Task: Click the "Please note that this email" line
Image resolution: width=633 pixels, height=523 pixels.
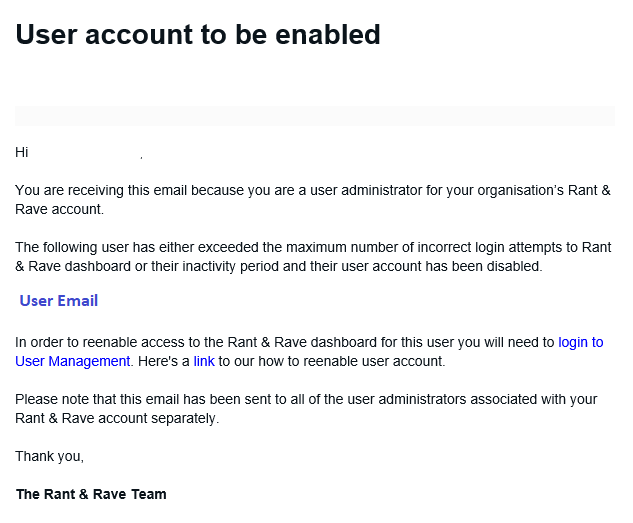Action: coord(306,399)
